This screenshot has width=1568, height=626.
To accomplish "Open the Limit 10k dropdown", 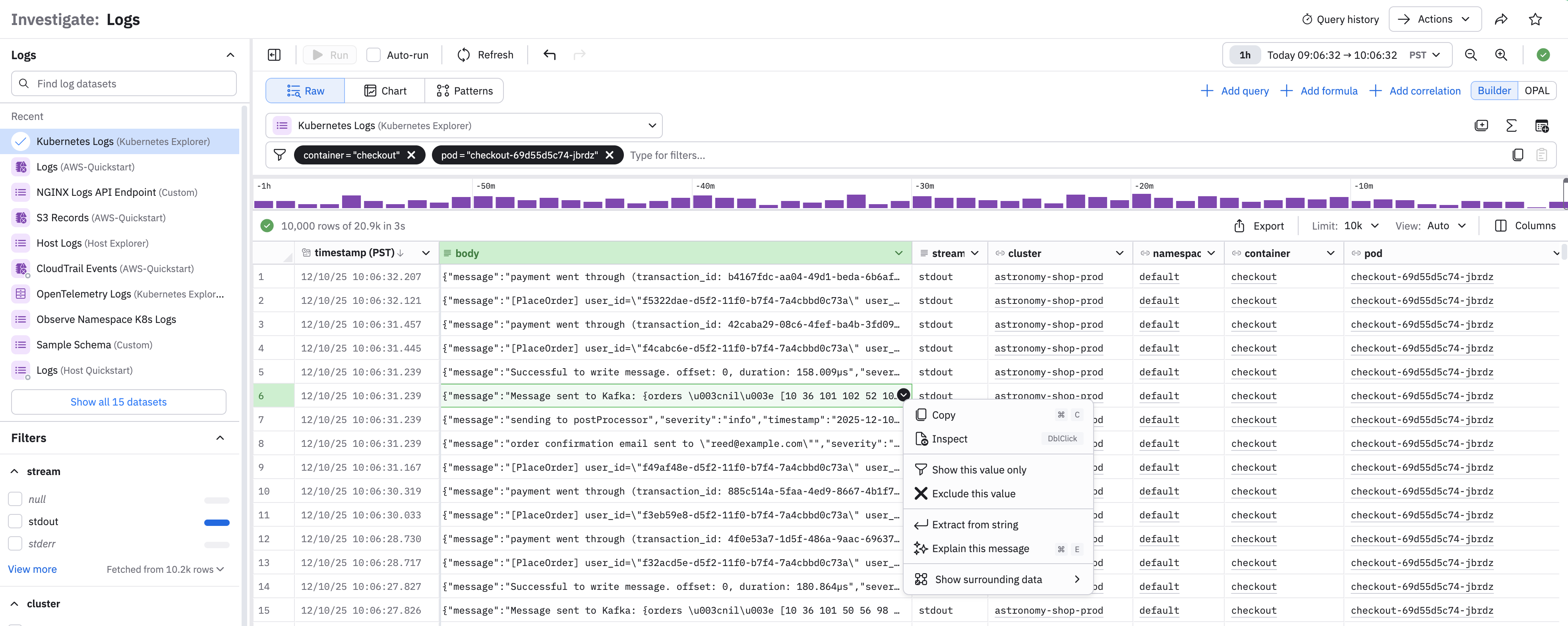I will [x=1361, y=226].
